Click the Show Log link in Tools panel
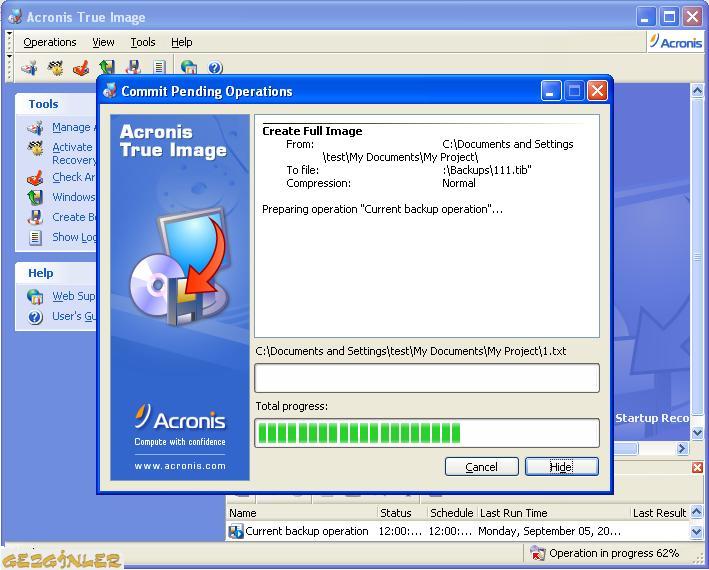Viewport: 709px width, 570px height. click(x=73, y=237)
